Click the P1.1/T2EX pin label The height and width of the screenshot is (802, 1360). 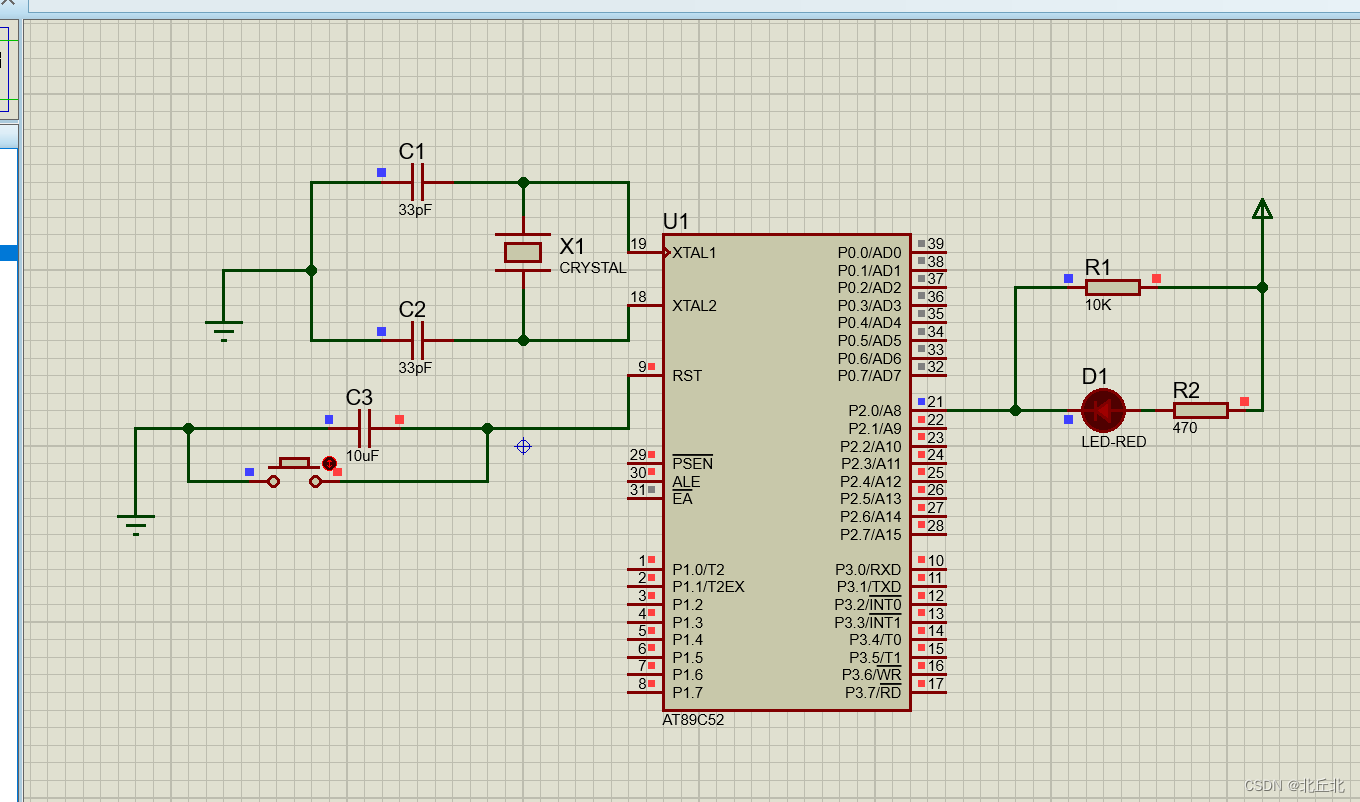[x=708, y=587]
